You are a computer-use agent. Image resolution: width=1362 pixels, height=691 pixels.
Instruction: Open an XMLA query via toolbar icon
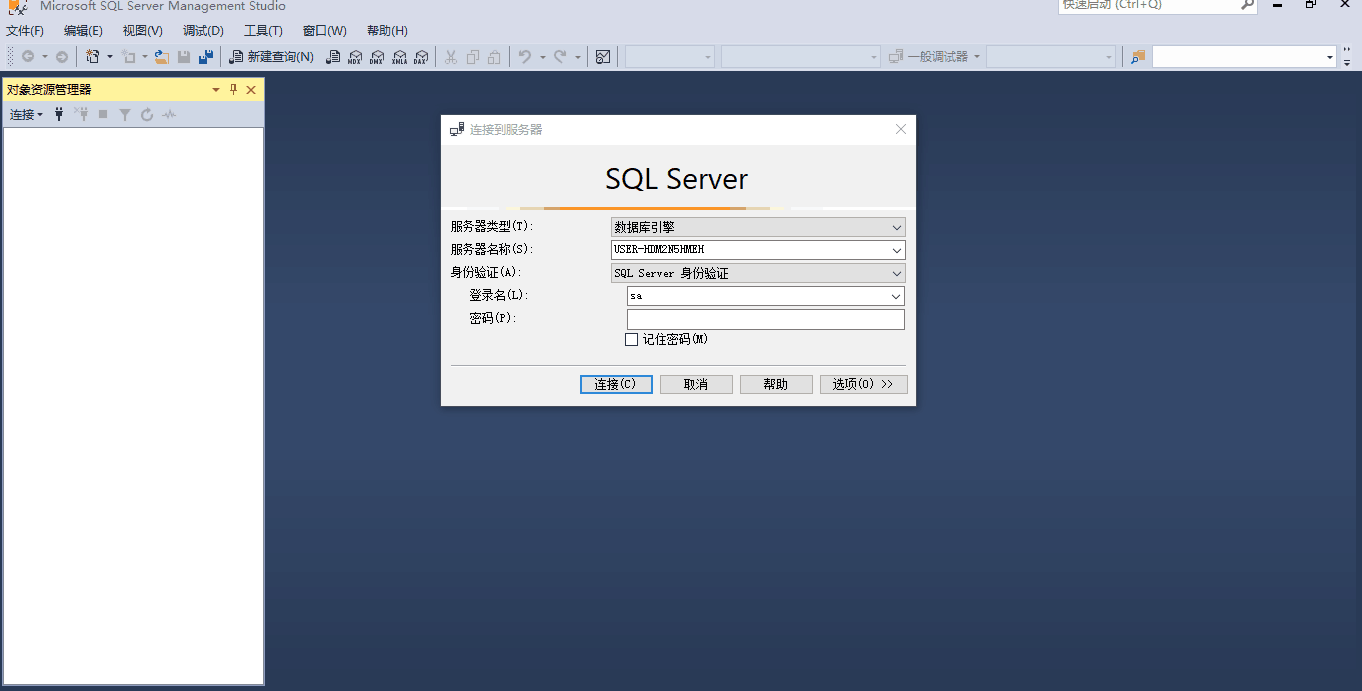point(399,57)
